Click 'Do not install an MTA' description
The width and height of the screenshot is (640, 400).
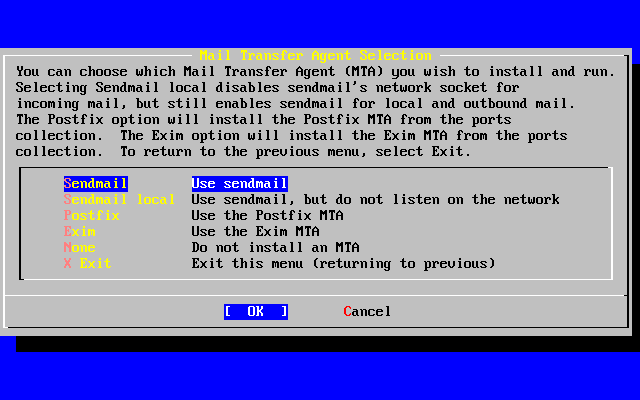(x=276, y=247)
